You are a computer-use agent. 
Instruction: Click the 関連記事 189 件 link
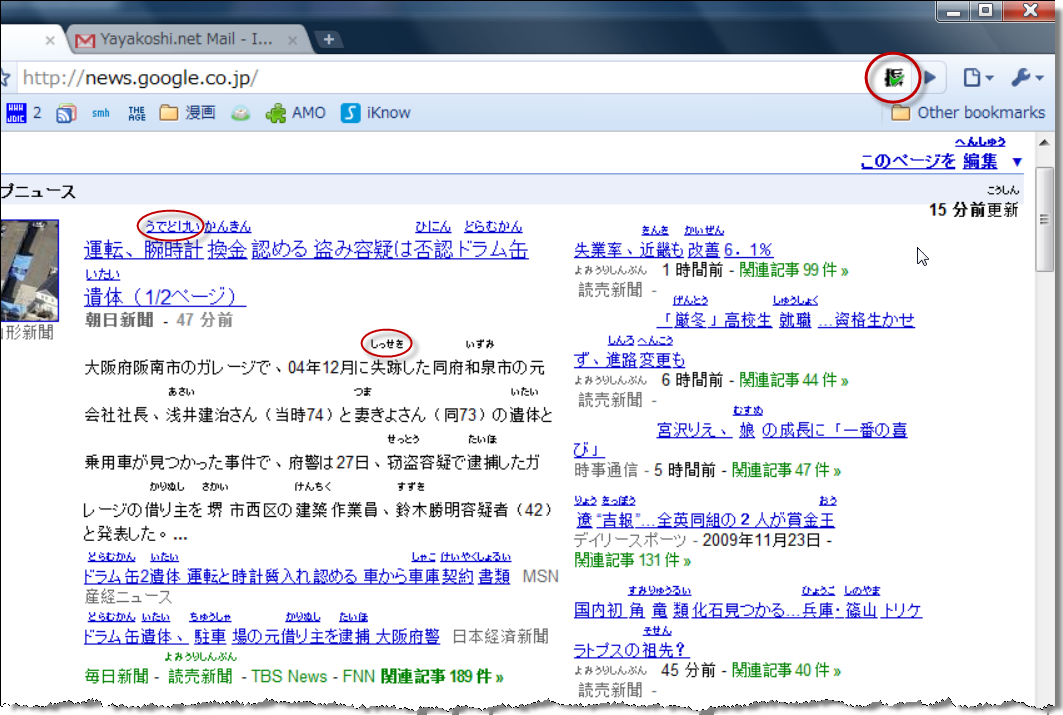click(x=441, y=677)
